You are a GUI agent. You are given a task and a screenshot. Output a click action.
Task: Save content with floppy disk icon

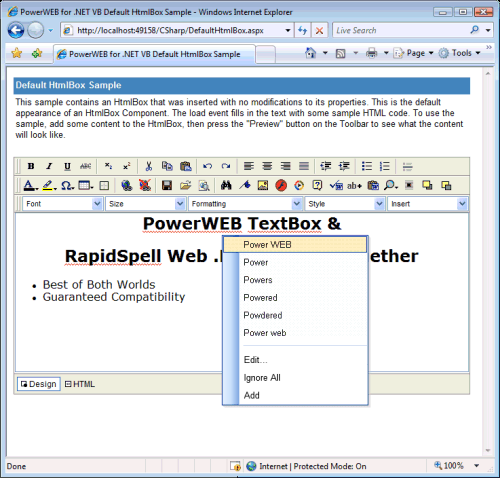pos(167,185)
